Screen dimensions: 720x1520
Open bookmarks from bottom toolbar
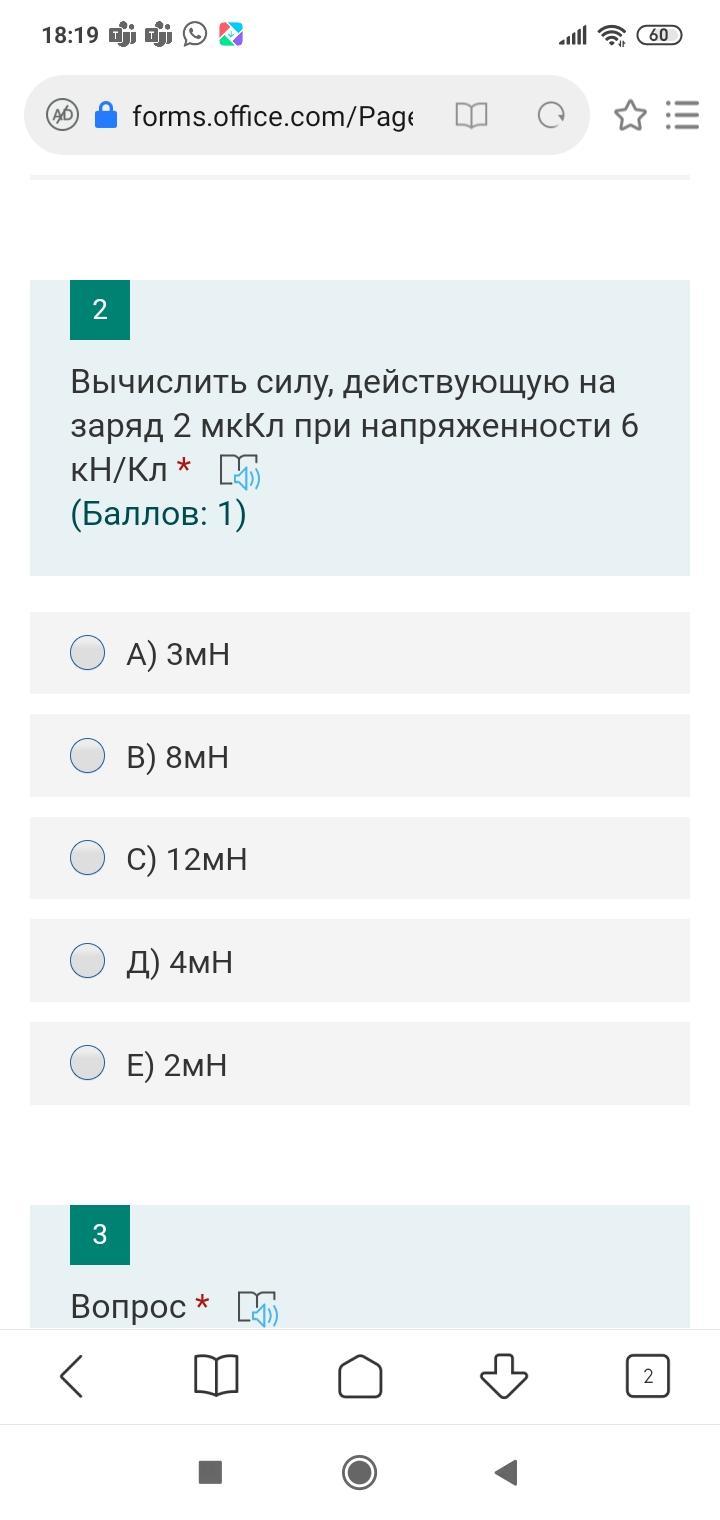coord(216,1377)
